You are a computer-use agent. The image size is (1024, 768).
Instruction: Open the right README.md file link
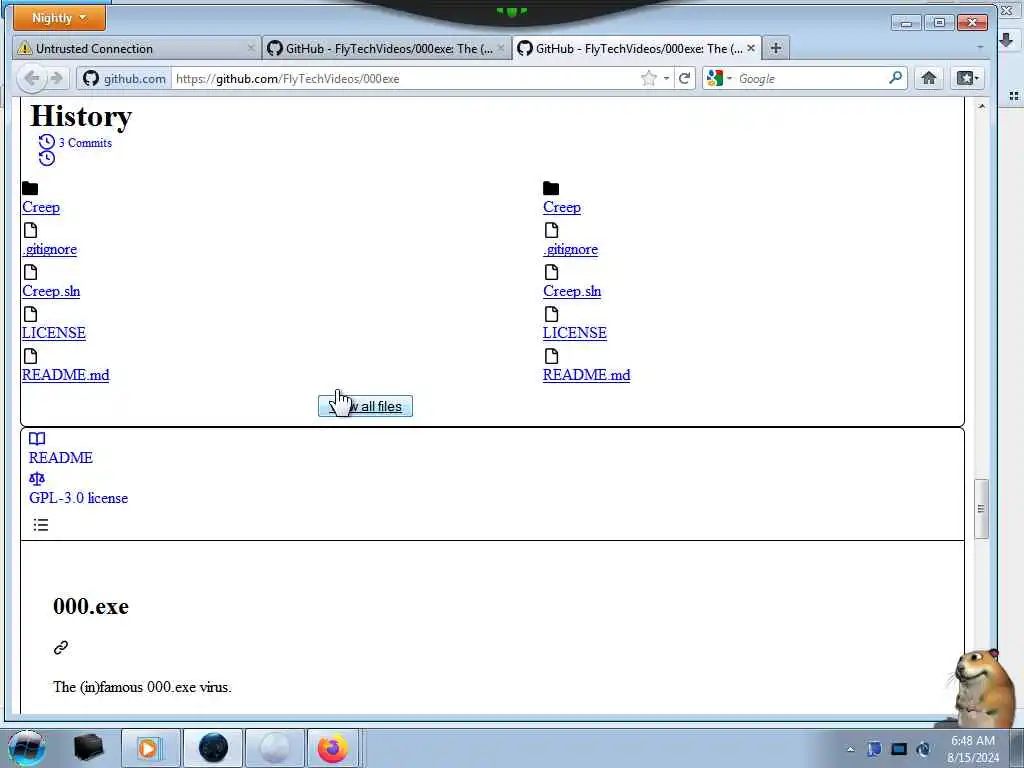click(586, 374)
